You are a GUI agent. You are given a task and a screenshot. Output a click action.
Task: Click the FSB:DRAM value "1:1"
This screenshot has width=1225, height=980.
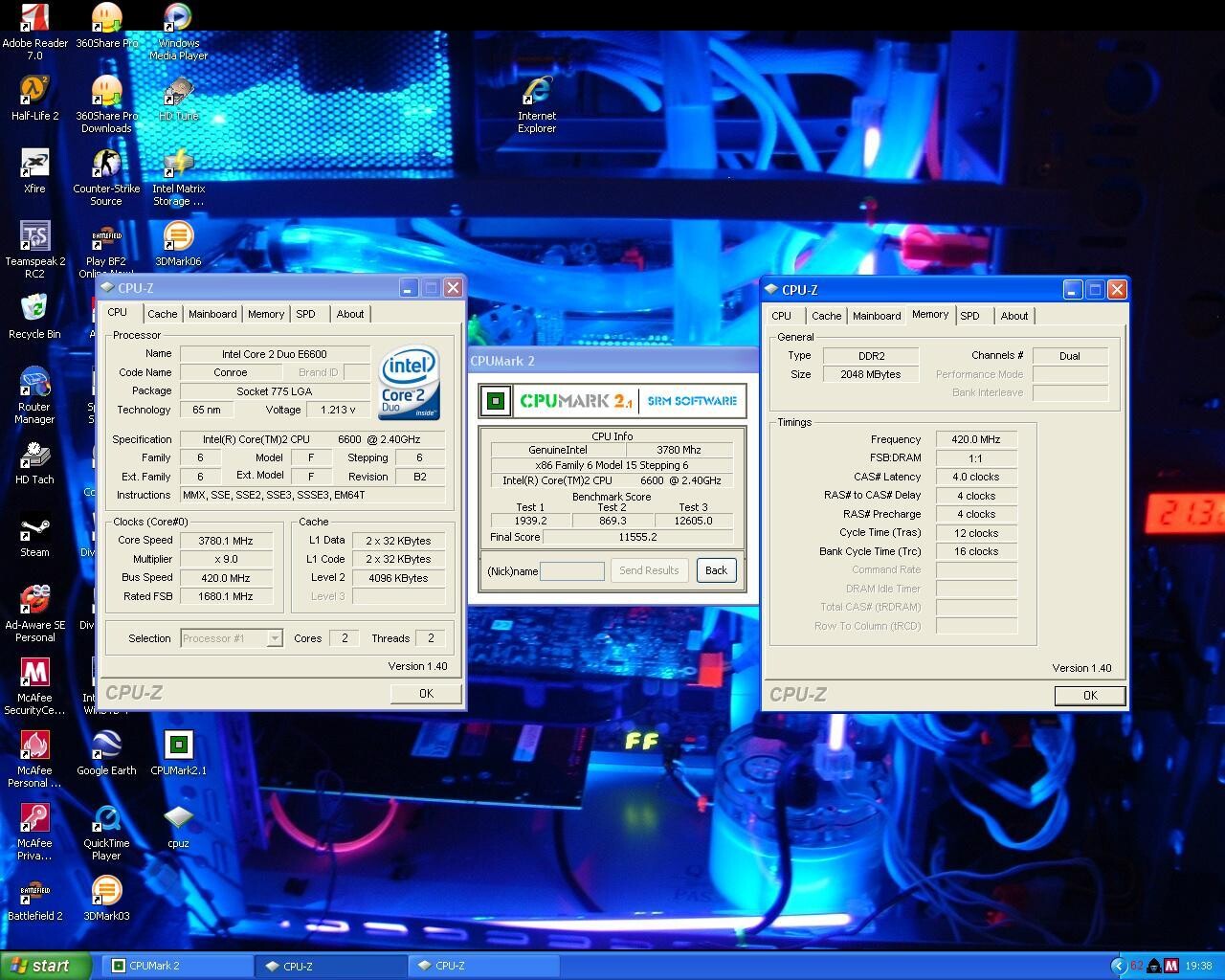[975, 458]
